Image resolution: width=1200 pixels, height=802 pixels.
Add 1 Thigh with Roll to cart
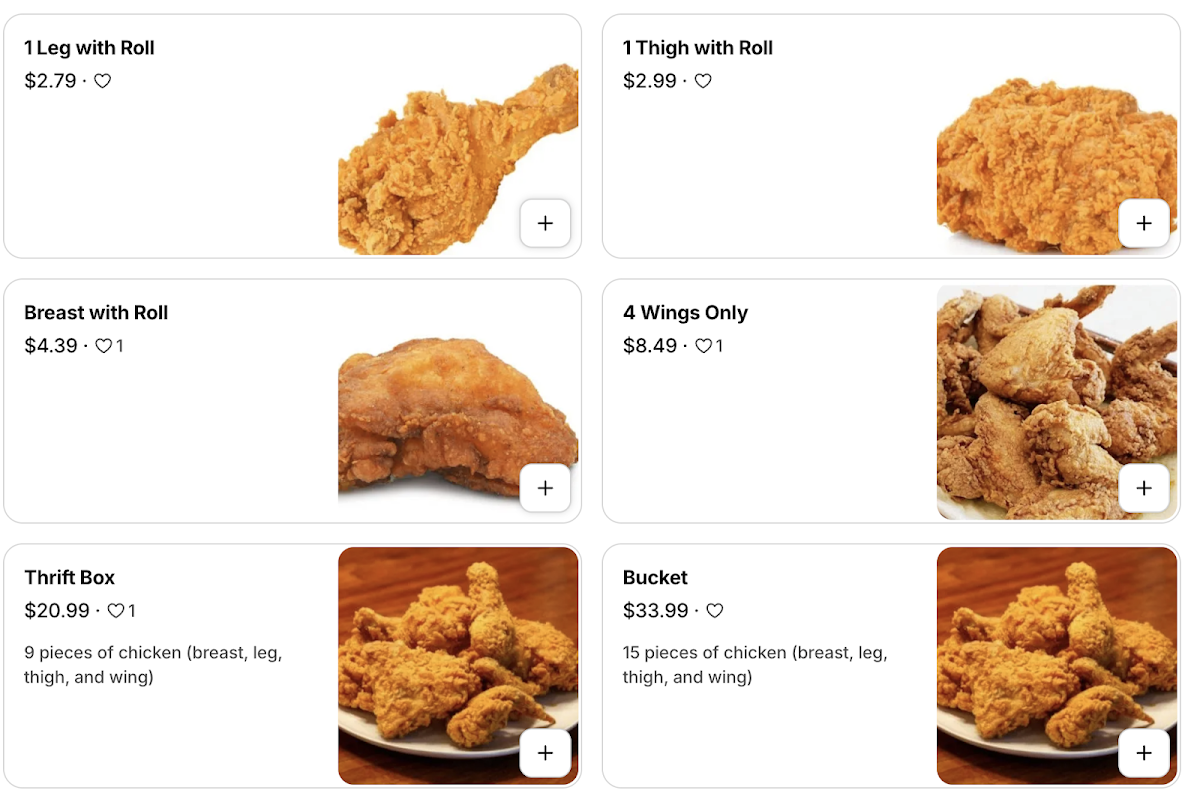(1144, 223)
